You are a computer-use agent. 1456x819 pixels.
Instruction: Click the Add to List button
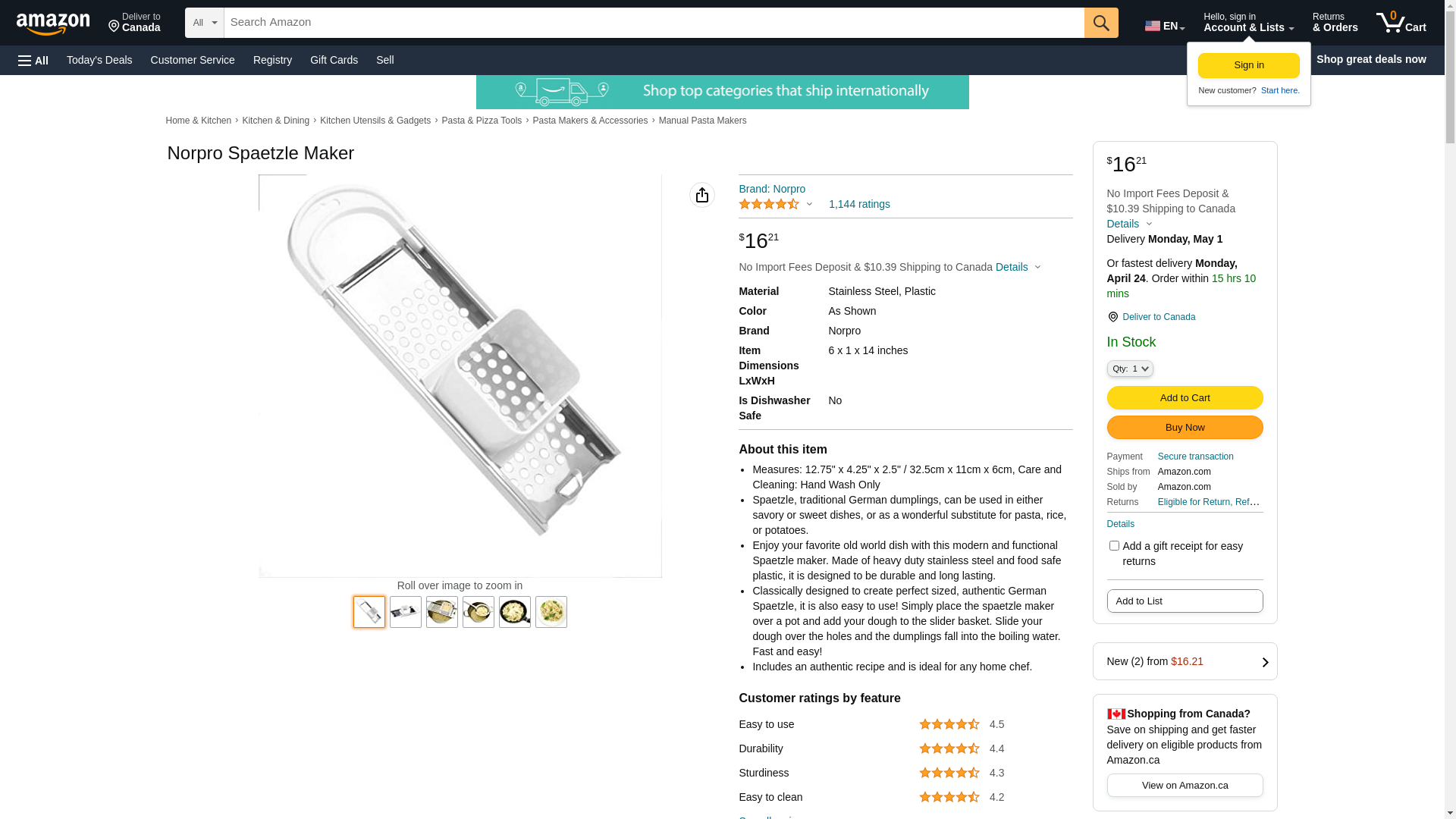[x=1185, y=601]
